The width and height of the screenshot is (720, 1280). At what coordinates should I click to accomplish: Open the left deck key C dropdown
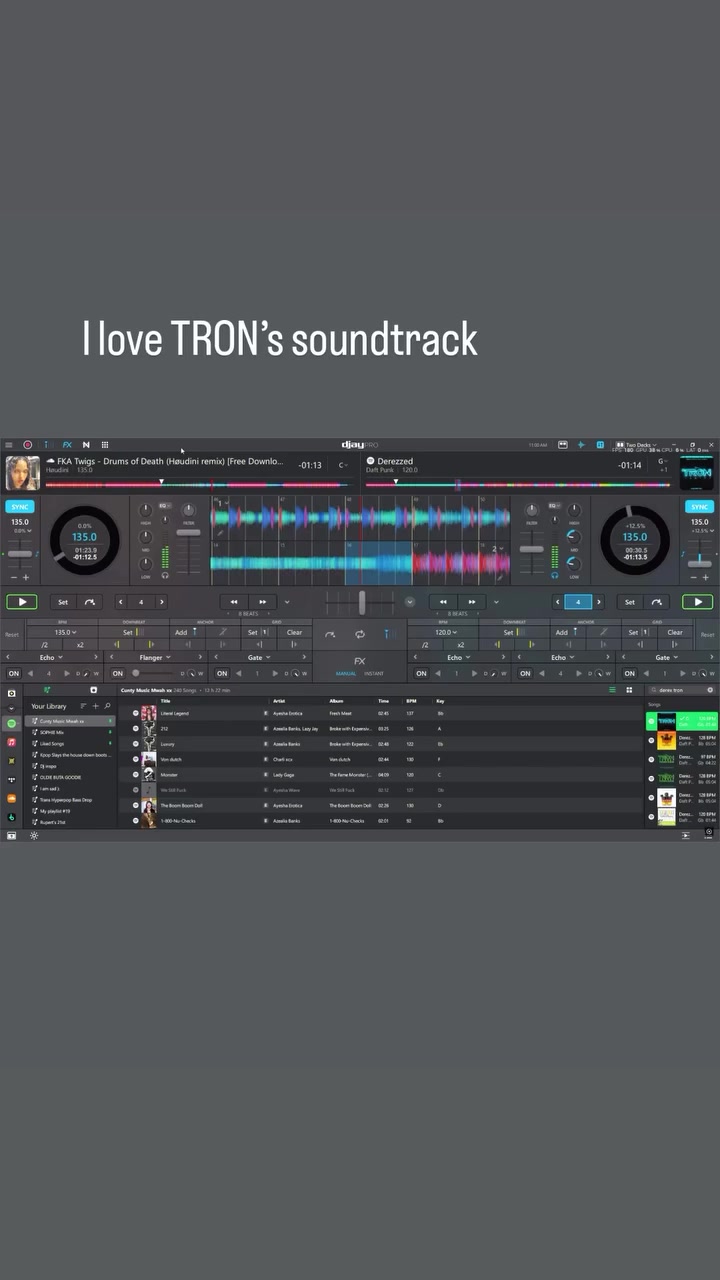pos(343,465)
